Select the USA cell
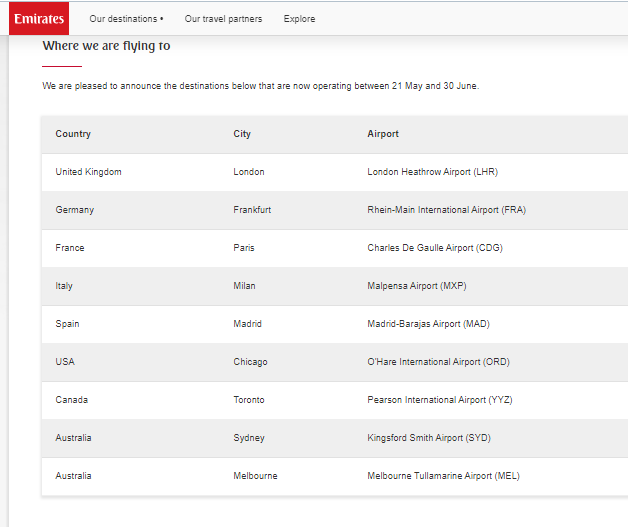The image size is (628, 527). coord(65,362)
